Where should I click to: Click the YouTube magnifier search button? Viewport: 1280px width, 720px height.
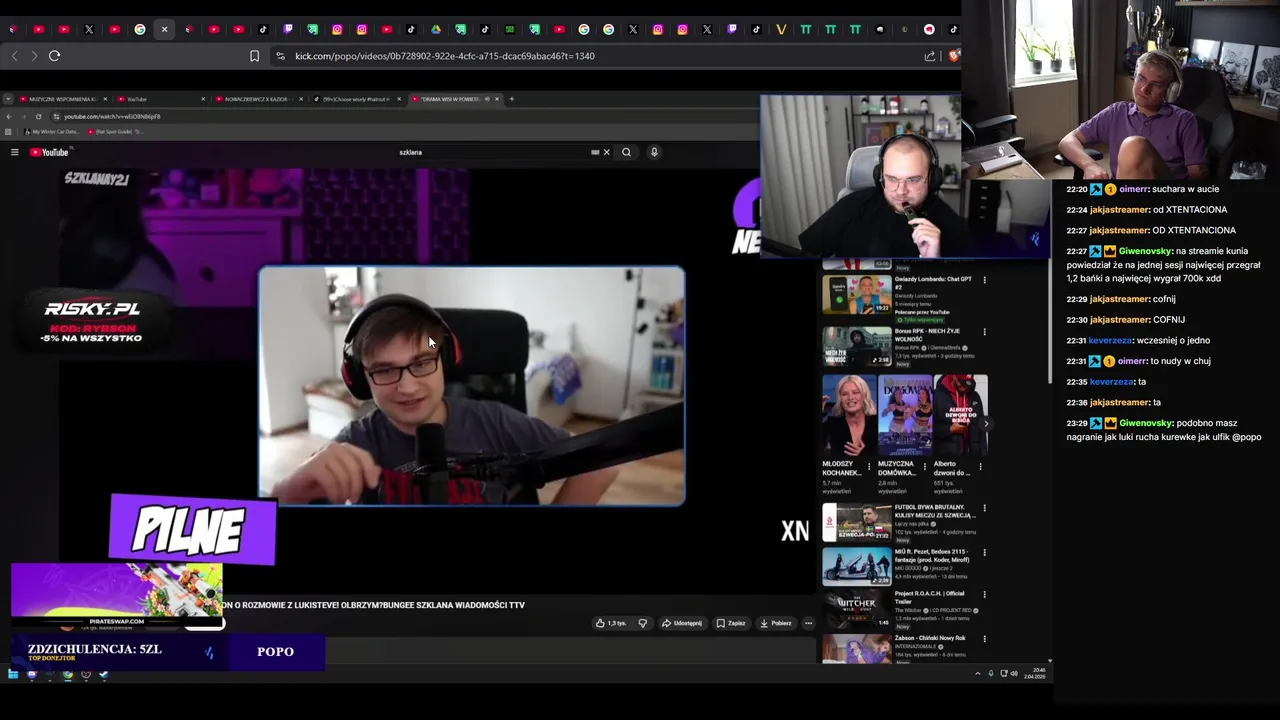(626, 152)
